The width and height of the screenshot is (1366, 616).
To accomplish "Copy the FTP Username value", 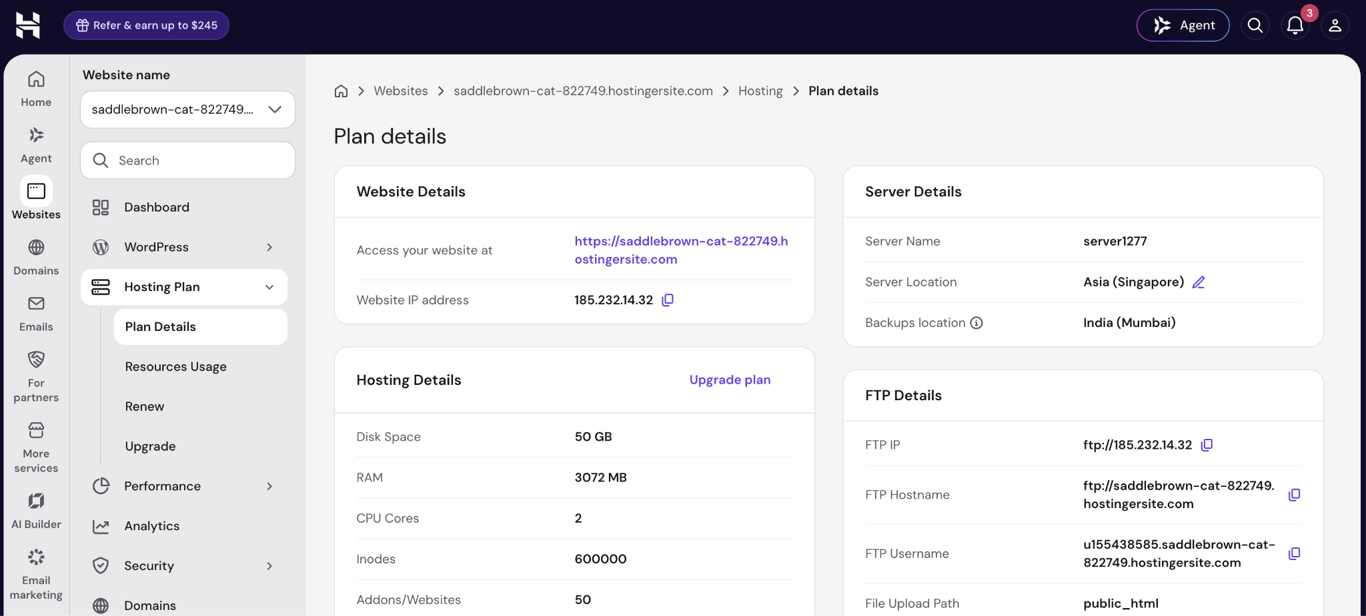I will click(x=1294, y=554).
